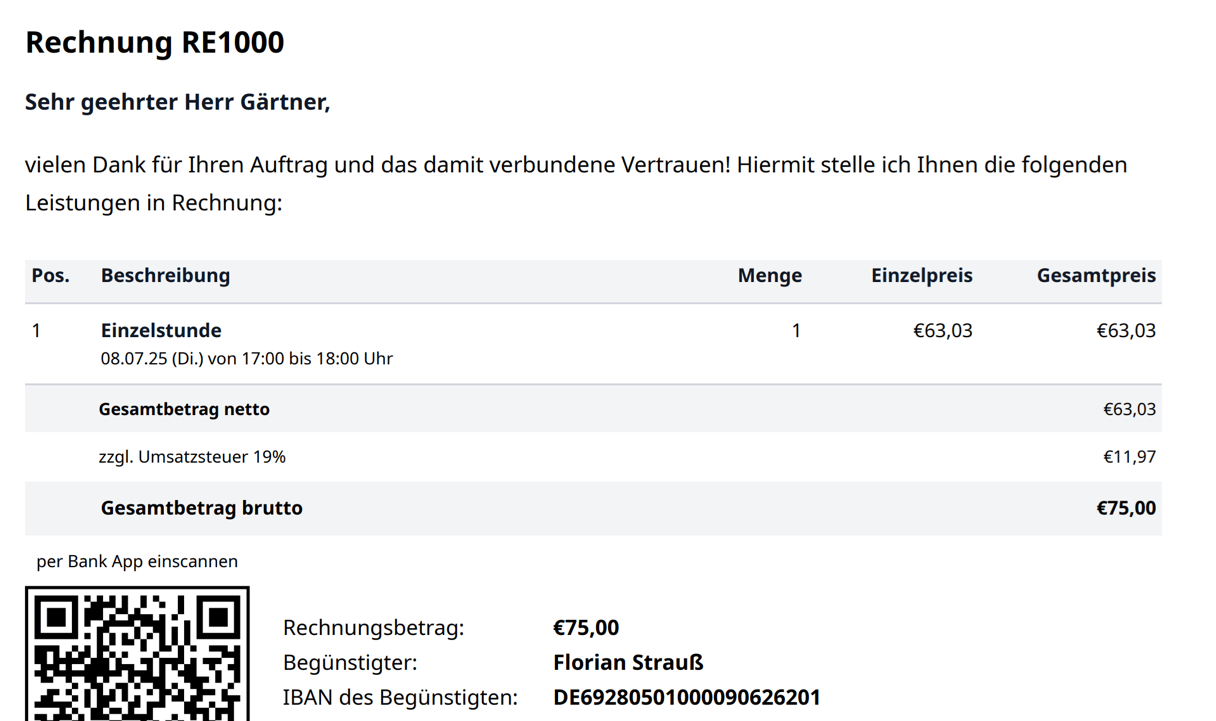Click the Gesamtpreis column header

point(1096,276)
